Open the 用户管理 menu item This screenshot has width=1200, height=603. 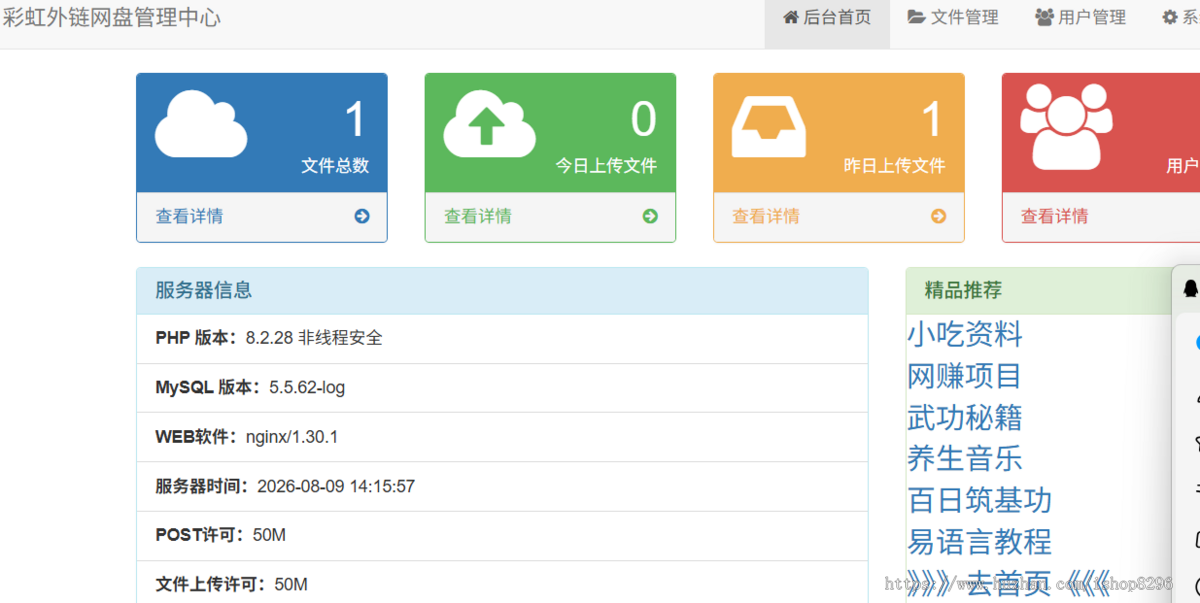pyautogui.click(x=1080, y=18)
